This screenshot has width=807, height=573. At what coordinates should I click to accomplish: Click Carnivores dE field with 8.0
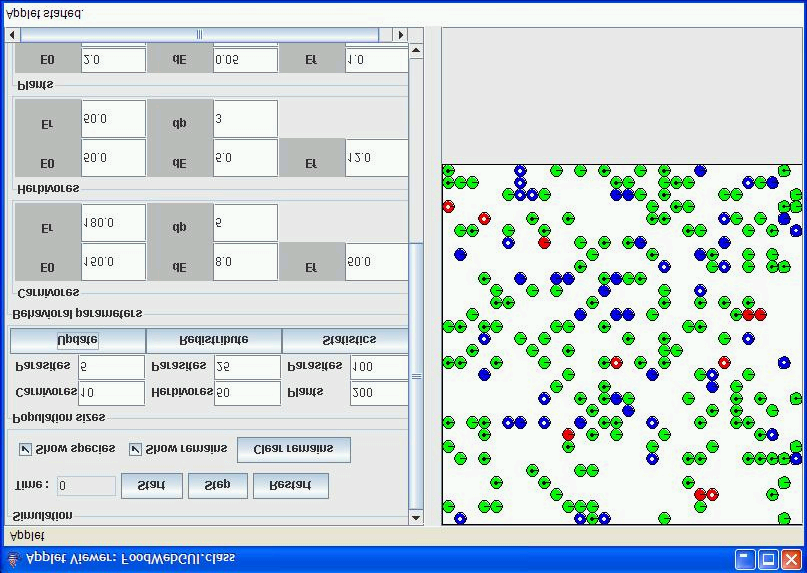(245, 262)
